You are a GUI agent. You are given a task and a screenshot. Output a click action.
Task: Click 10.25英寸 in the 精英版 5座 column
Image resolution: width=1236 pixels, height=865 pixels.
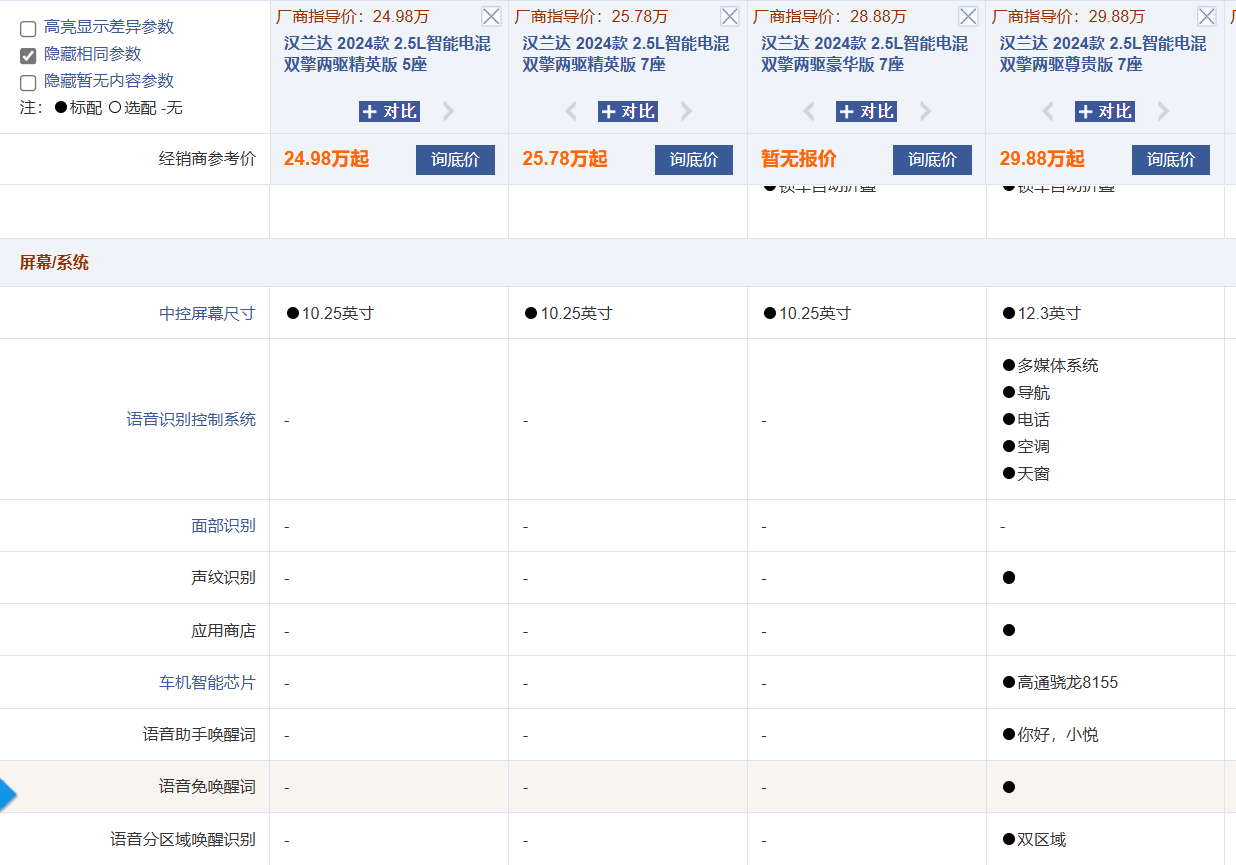point(337,313)
